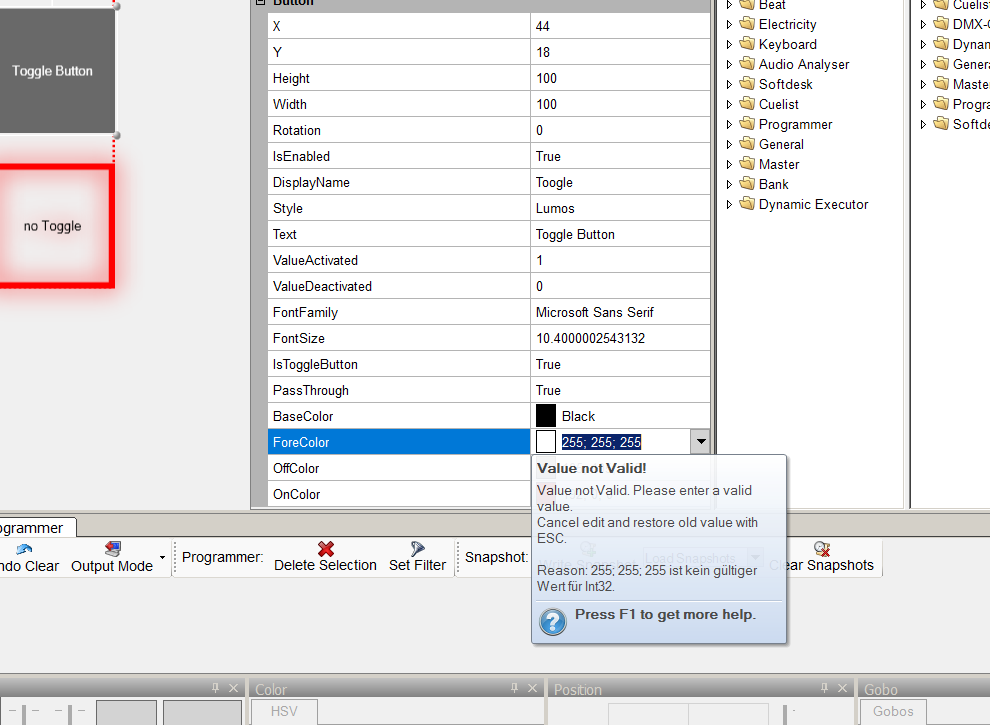This screenshot has height=725, width=990.
Task: Click the Delete Selection red X icon
Action: [325, 548]
